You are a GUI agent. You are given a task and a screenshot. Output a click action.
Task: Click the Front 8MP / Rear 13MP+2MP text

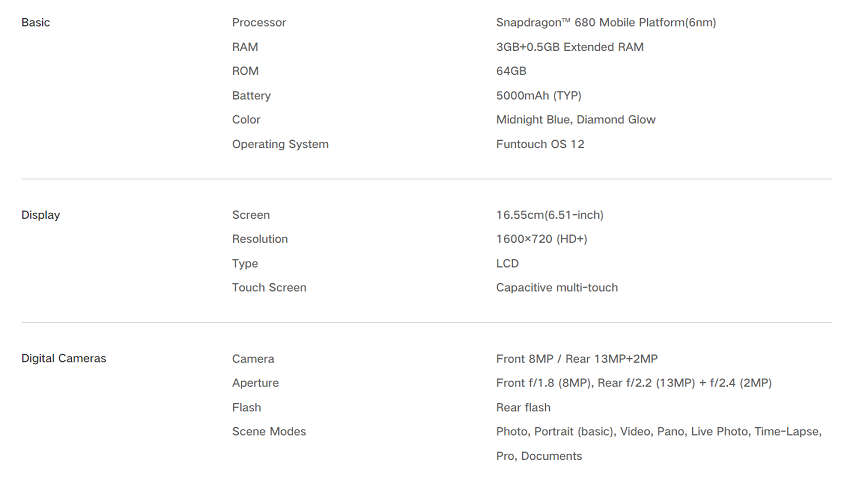[x=577, y=359]
